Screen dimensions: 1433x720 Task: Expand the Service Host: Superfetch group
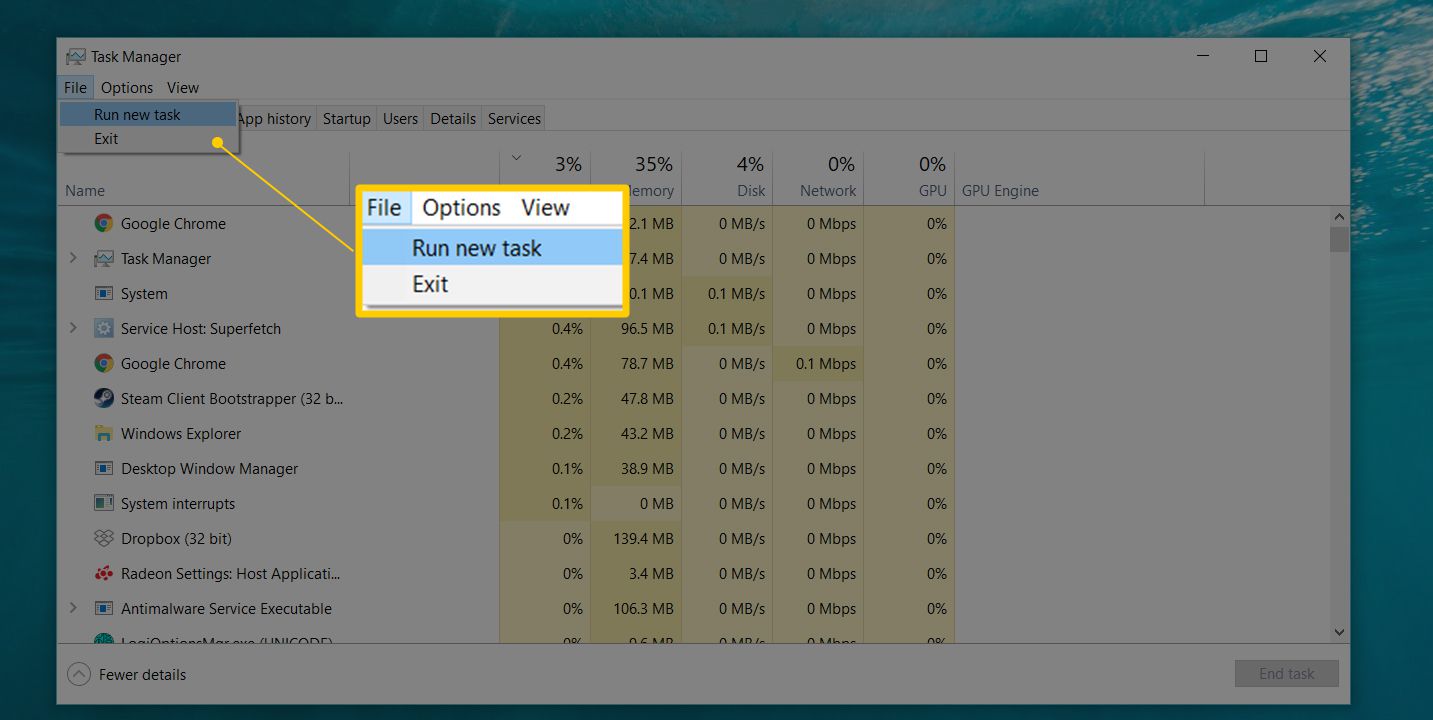(x=72, y=328)
